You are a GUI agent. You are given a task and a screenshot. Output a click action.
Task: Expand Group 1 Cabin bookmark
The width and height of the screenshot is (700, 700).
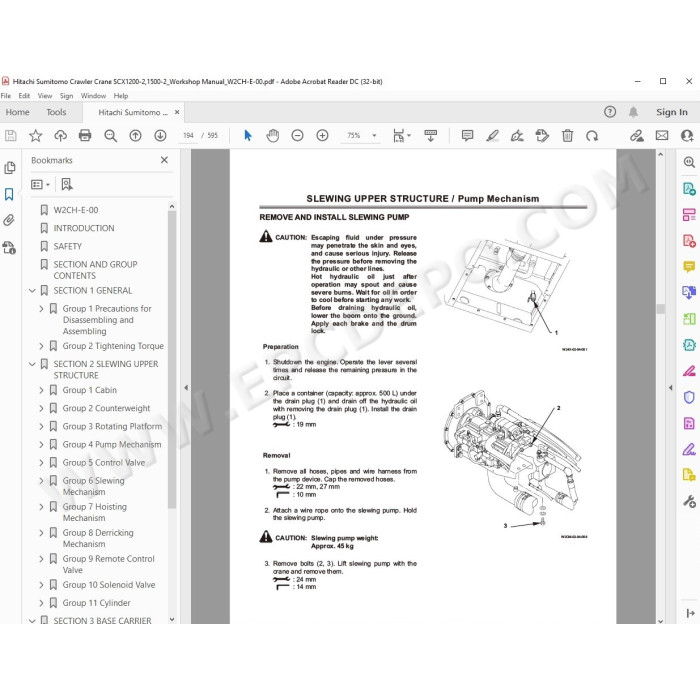coord(41,390)
